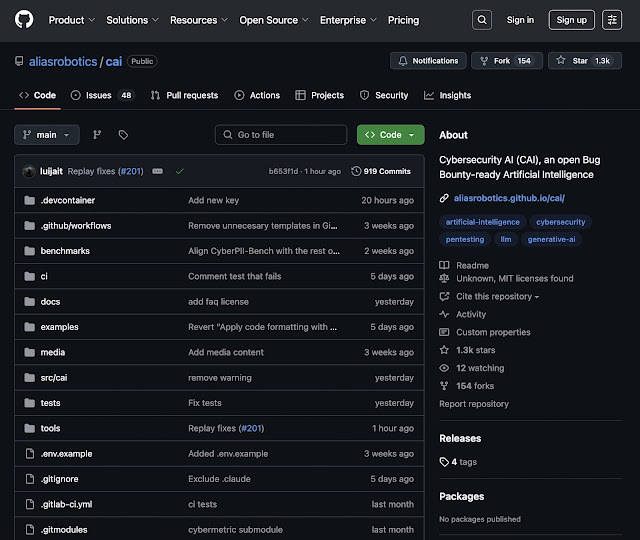Fork the repository with Fork button
The image size is (640, 540).
[x=507, y=61]
